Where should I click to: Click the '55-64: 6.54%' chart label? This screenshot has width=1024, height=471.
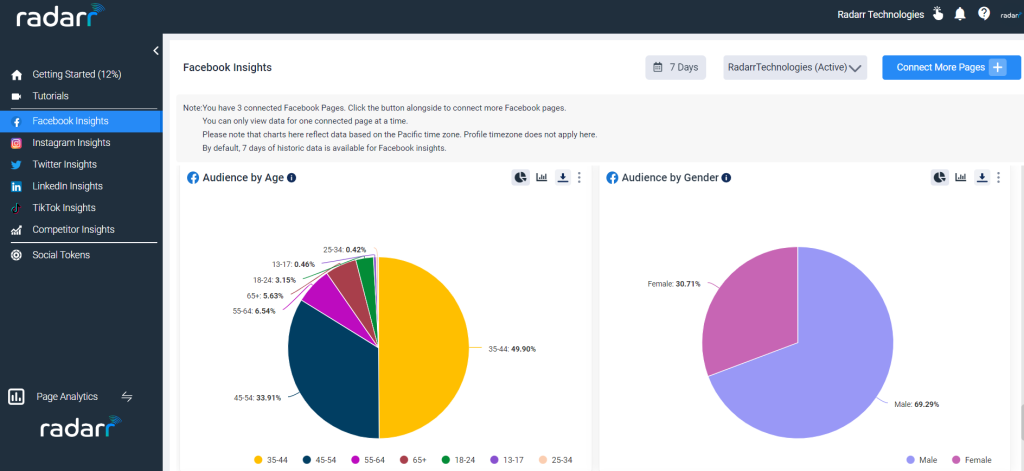[x=254, y=311]
